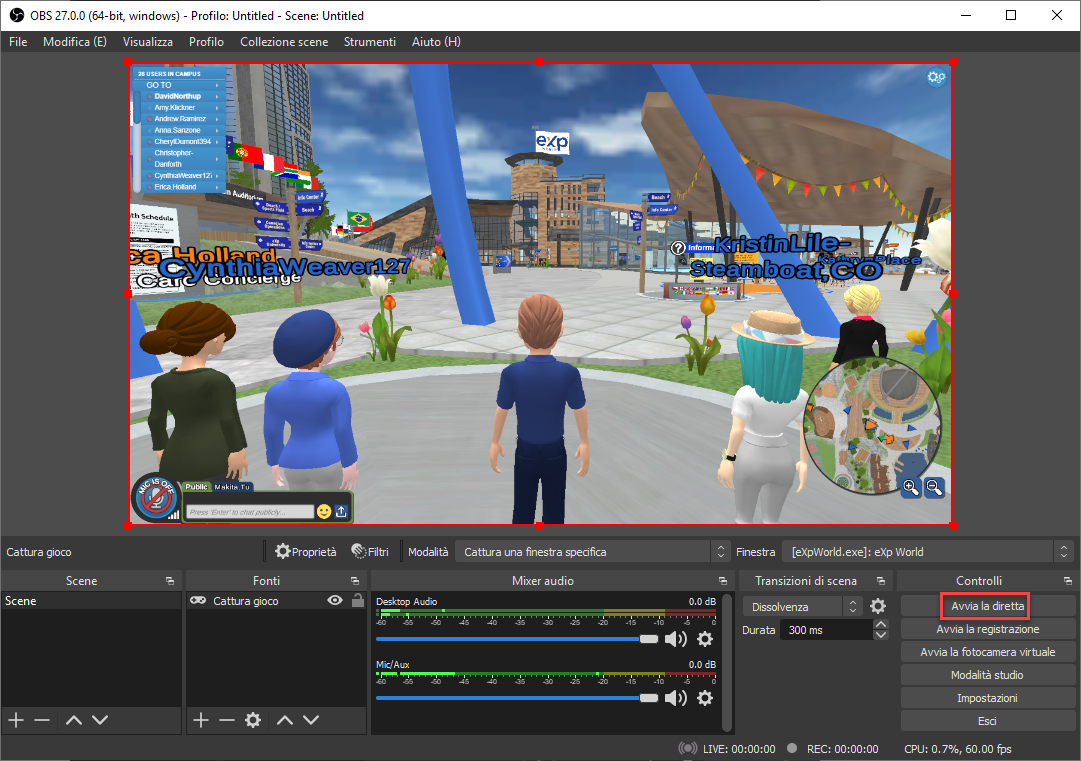Open source properties gear in the Fonti toolbar
The image size is (1081, 761).
[x=254, y=720]
